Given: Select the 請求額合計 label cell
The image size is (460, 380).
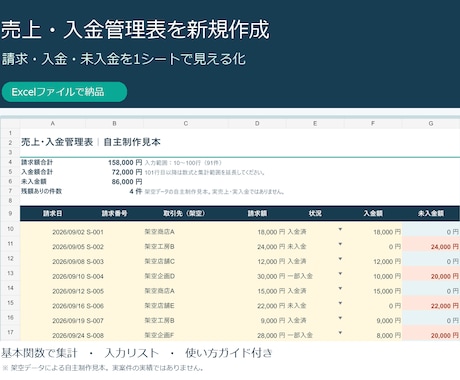Looking at the screenshot, I should point(37,163).
